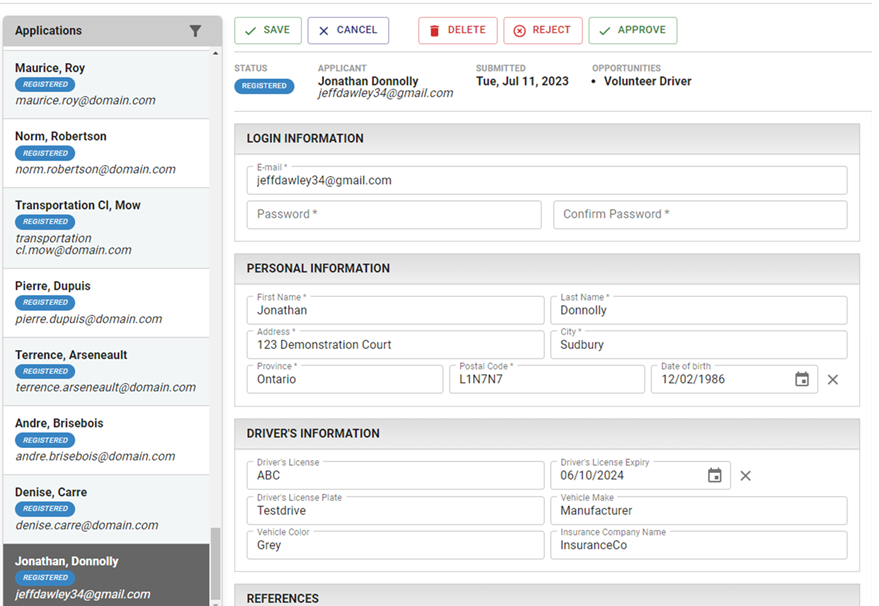The height and width of the screenshot is (606, 879).
Task: Delete this application
Action: (x=457, y=30)
